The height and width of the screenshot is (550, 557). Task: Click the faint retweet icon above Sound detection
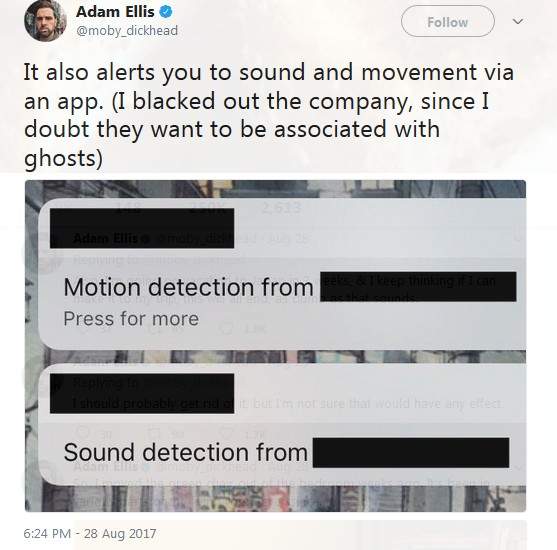tap(154, 432)
